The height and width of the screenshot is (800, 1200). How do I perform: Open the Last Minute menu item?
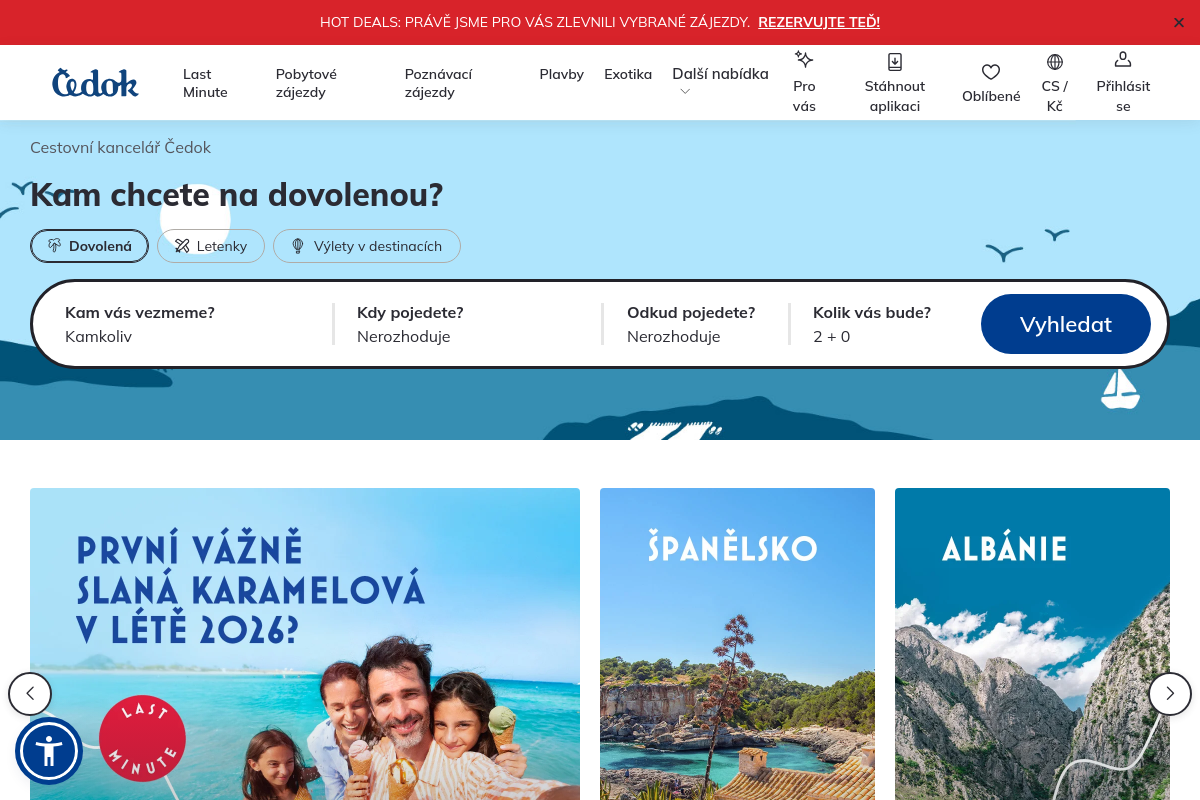(205, 83)
